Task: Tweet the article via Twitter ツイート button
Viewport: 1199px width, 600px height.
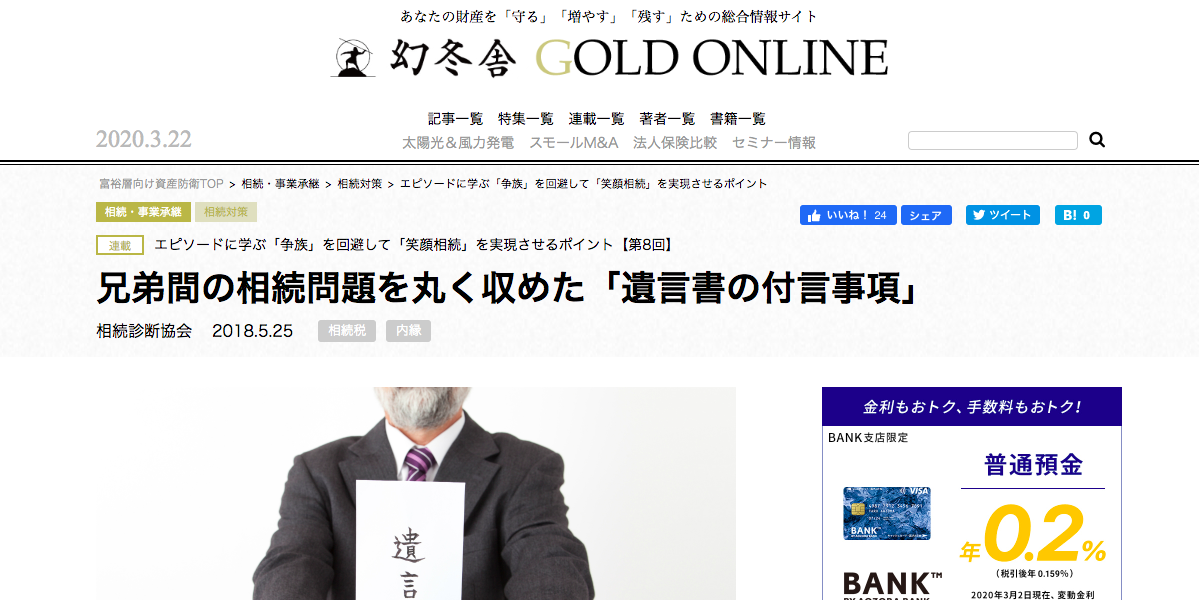Action: [1002, 215]
